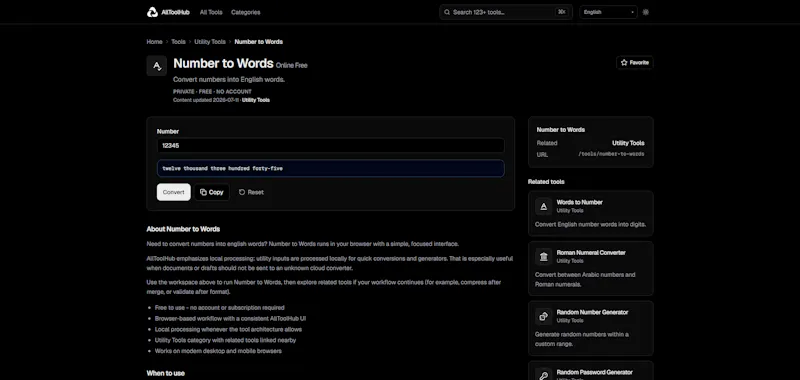Open the Random Number Generator tool
This screenshot has height=380, width=800.
pyautogui.click(x=591, y=328)
